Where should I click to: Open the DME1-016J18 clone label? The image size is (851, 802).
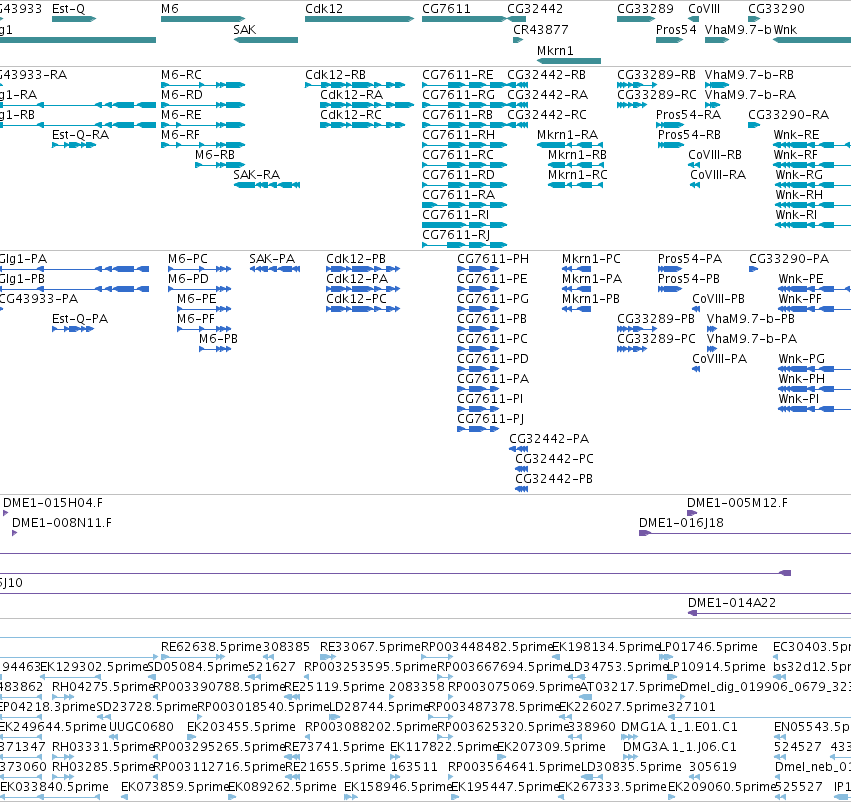click(681, 523)
